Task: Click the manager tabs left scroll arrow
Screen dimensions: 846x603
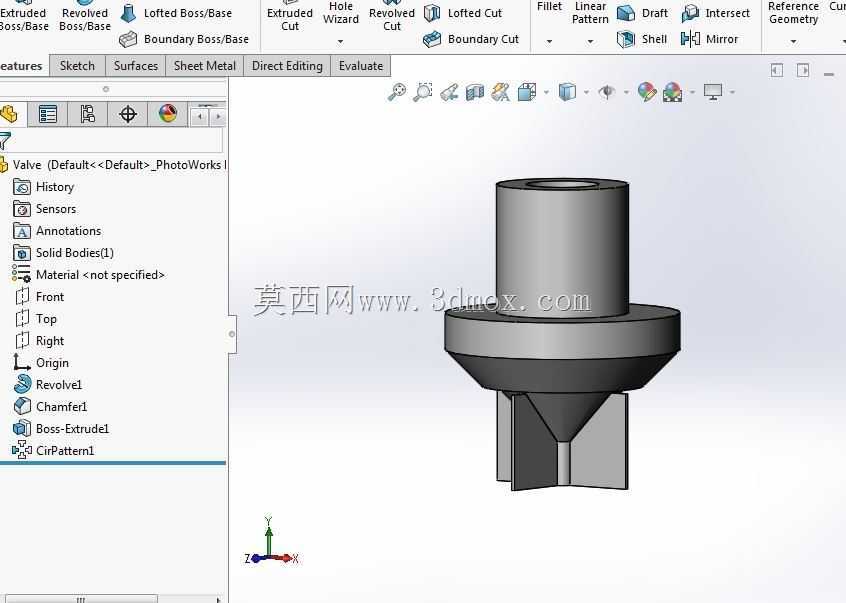Action: click(200, 116)
